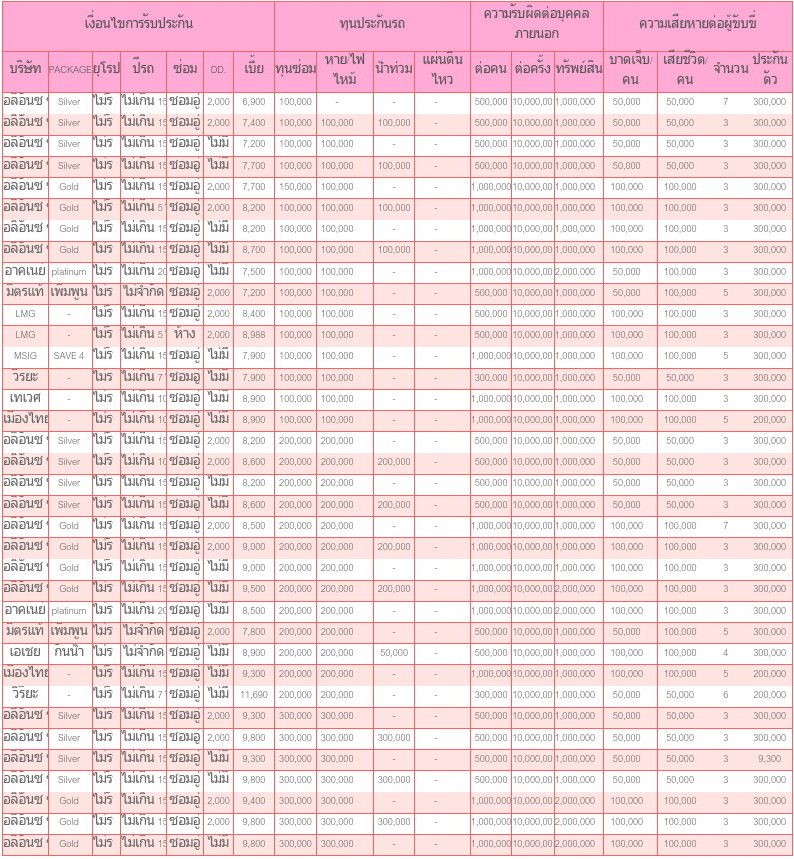
Task: Click the ความรับผิดต่อบุคคลภายนอก group header
Action: point(536,24)
